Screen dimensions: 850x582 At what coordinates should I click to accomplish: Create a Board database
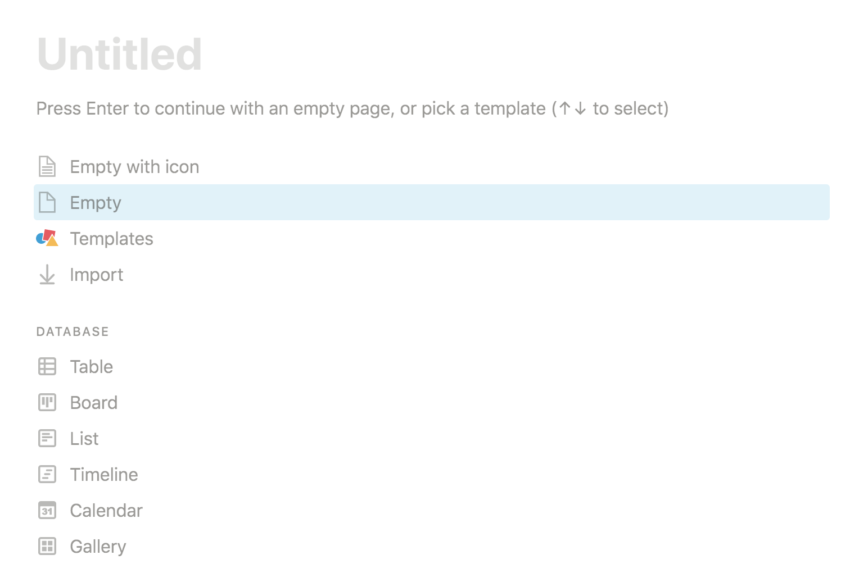[x=93, y=403]
